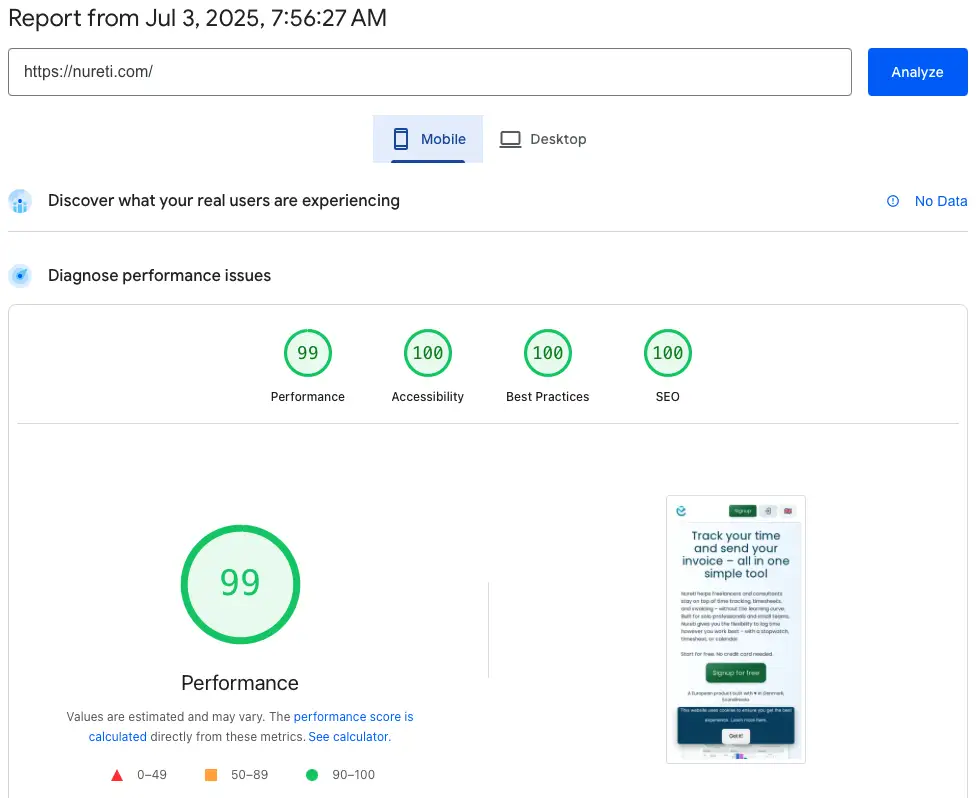Click the '0–49' legend text

pyautogui.click(x=152, y=775)
